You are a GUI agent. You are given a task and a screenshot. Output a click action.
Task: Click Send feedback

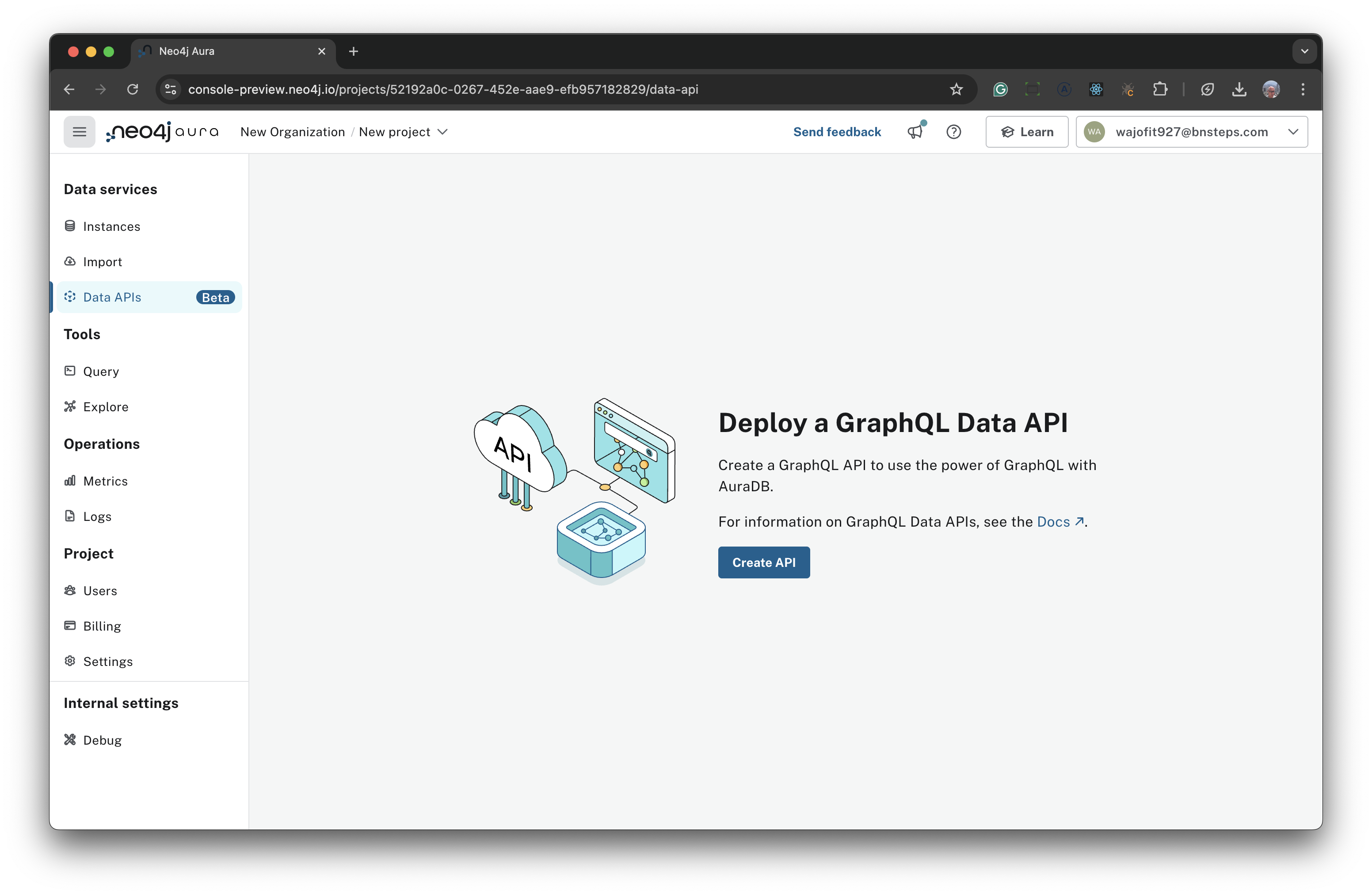[837, 132]
